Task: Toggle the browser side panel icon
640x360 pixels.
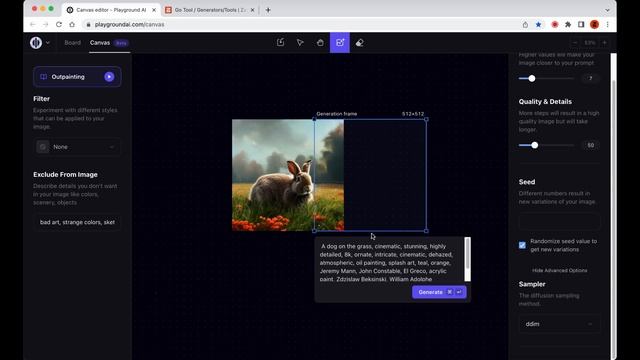Action: click(x=581, y=24)
